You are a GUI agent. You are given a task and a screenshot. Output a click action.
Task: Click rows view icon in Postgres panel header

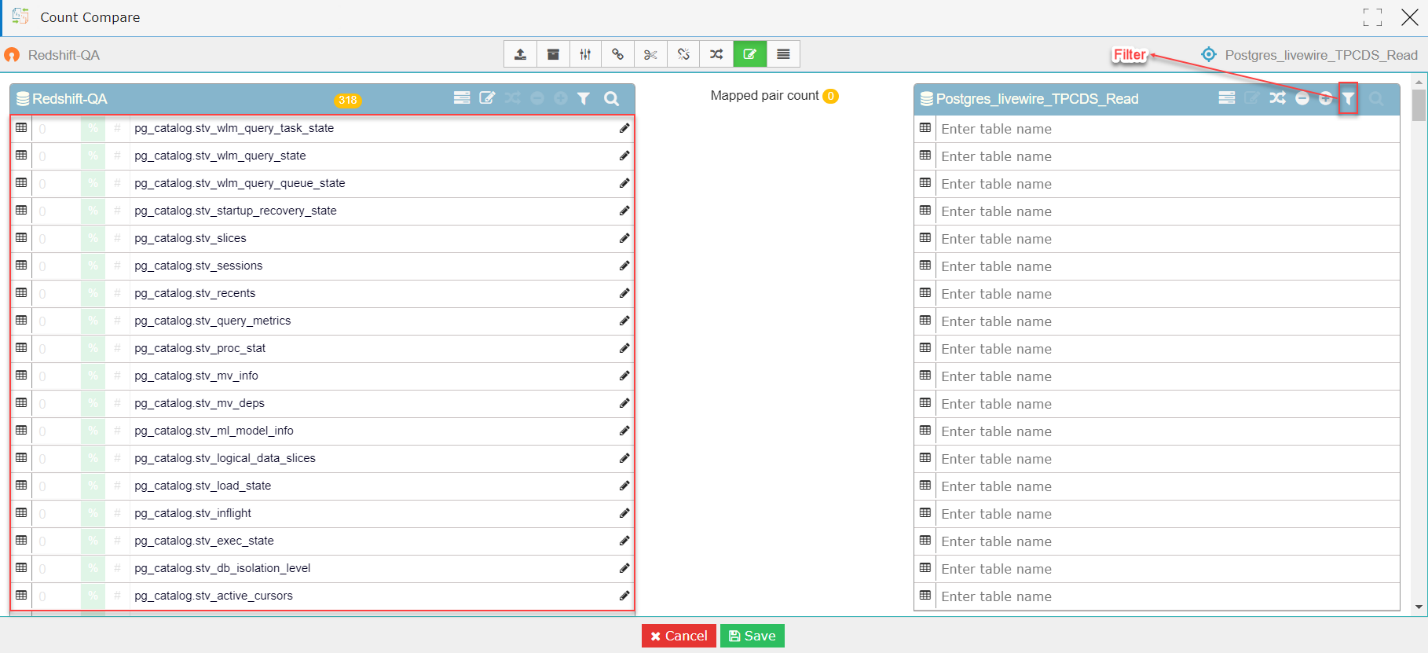point(1227,98)
